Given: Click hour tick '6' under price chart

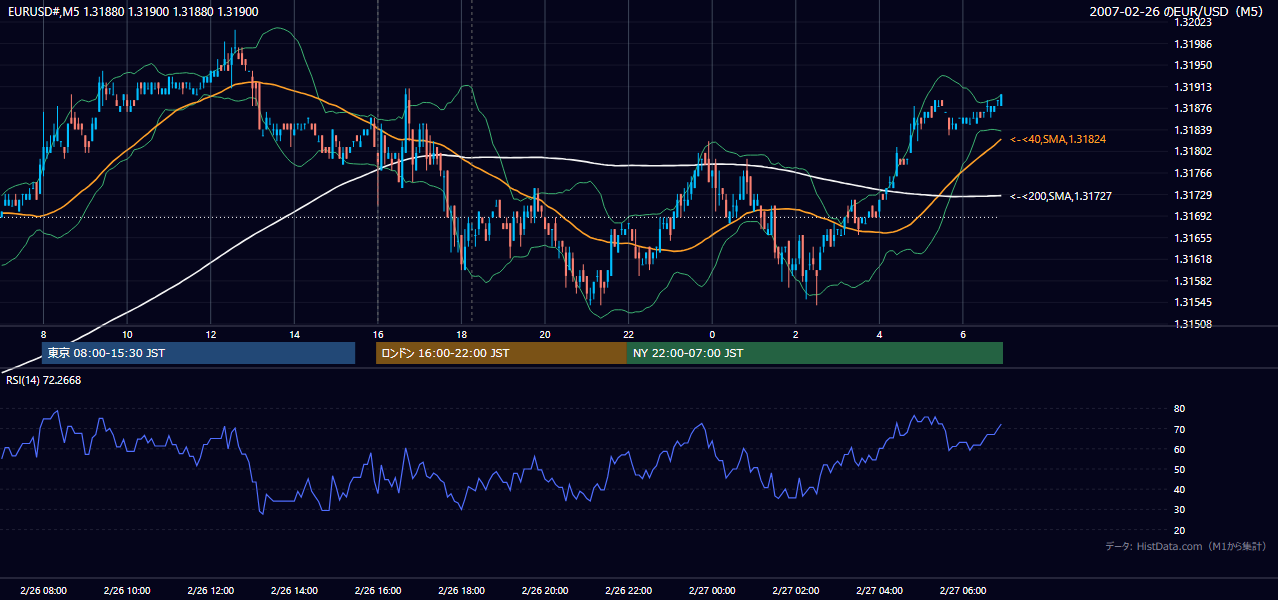Looking at the screenshot, I should coord(962,334).
